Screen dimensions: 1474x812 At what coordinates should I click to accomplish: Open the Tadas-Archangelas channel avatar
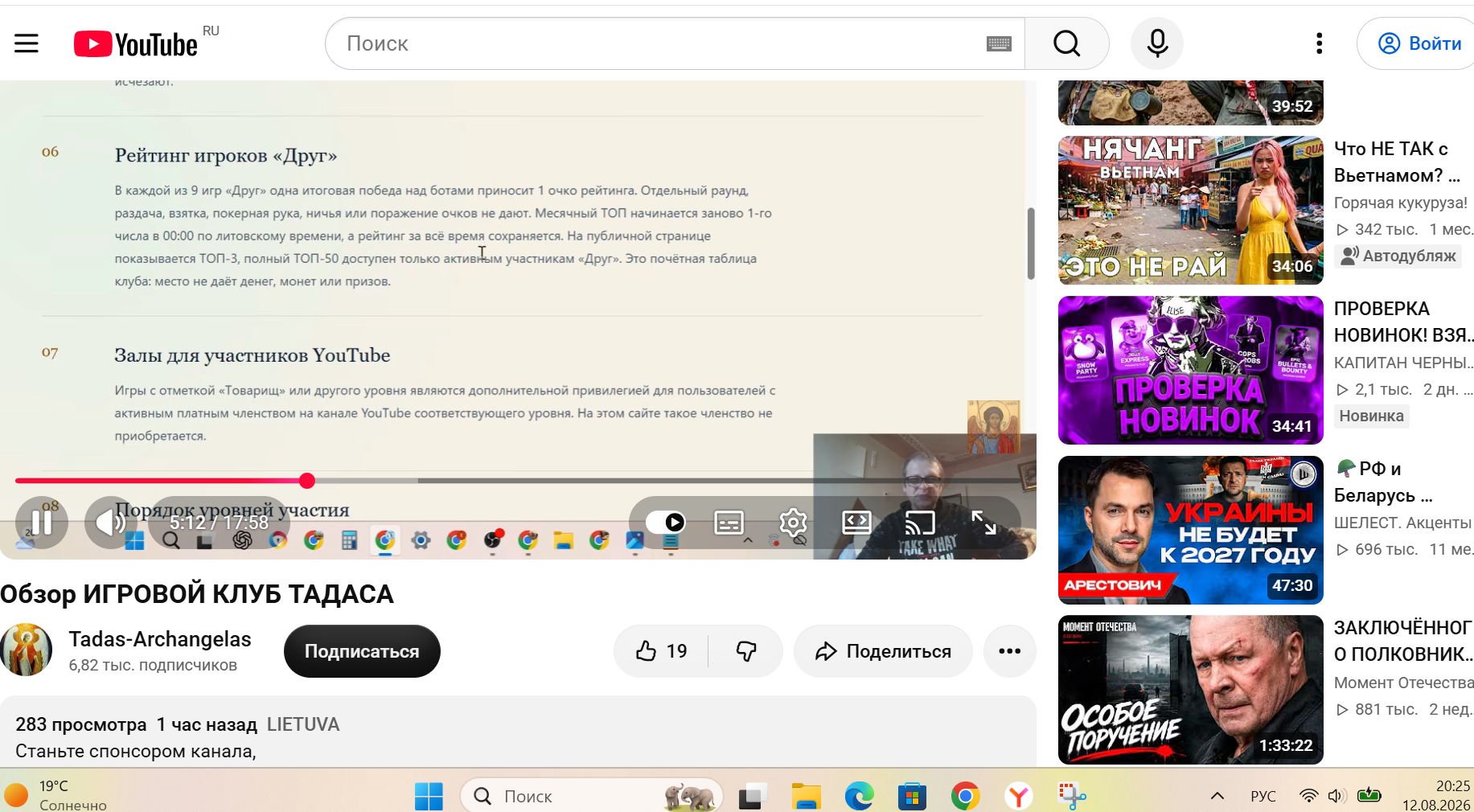click(x=27, y=650)
